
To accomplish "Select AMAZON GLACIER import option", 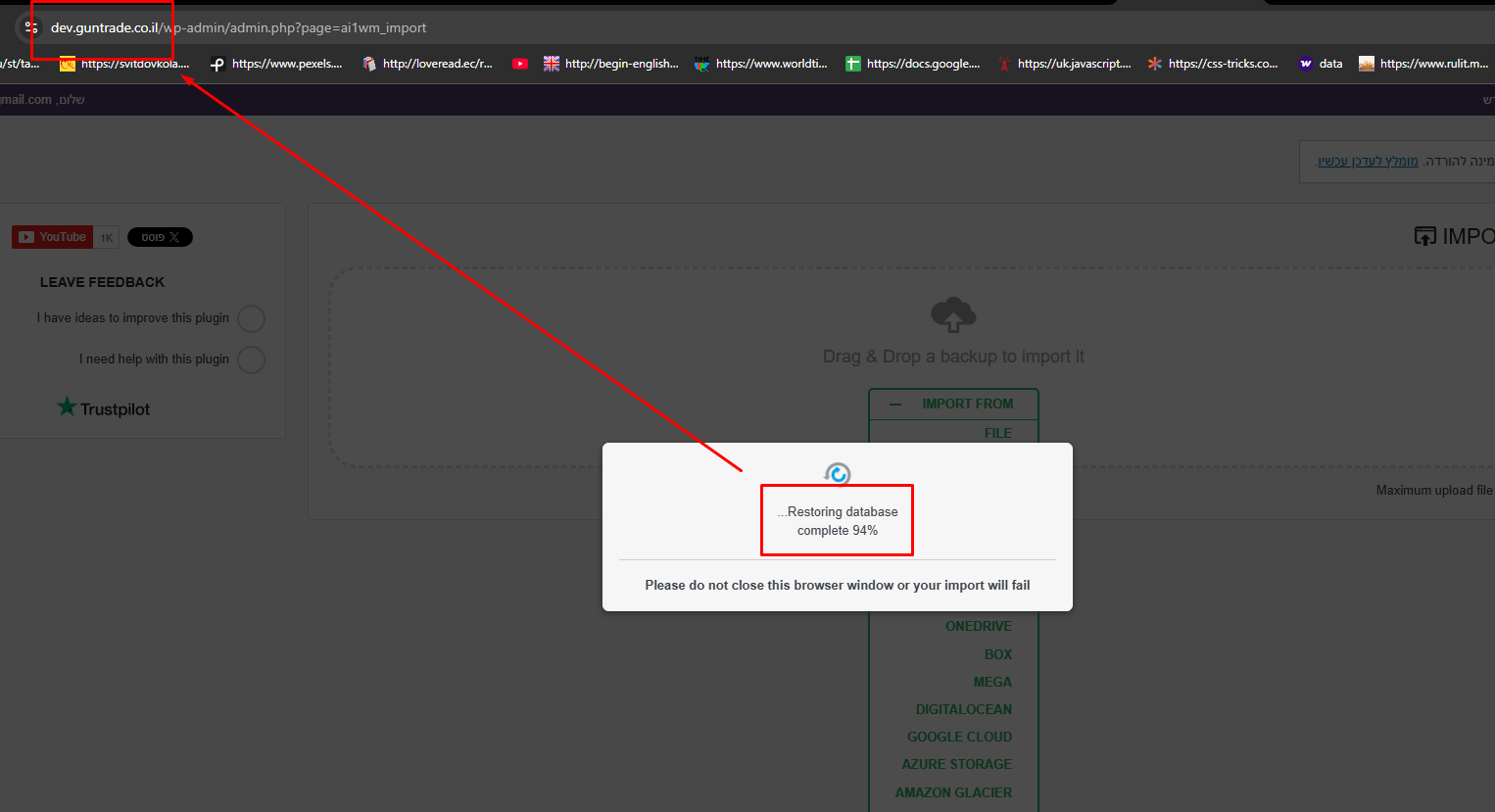I will tap(953, 792).
